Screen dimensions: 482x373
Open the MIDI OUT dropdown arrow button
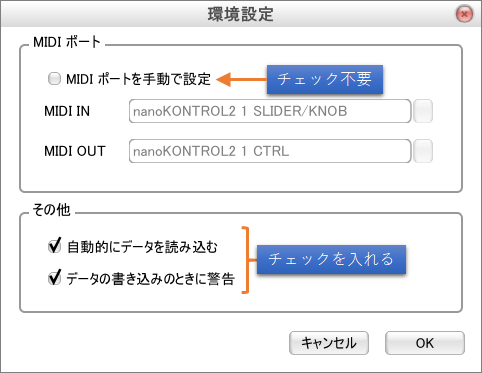tap(423, 151)
